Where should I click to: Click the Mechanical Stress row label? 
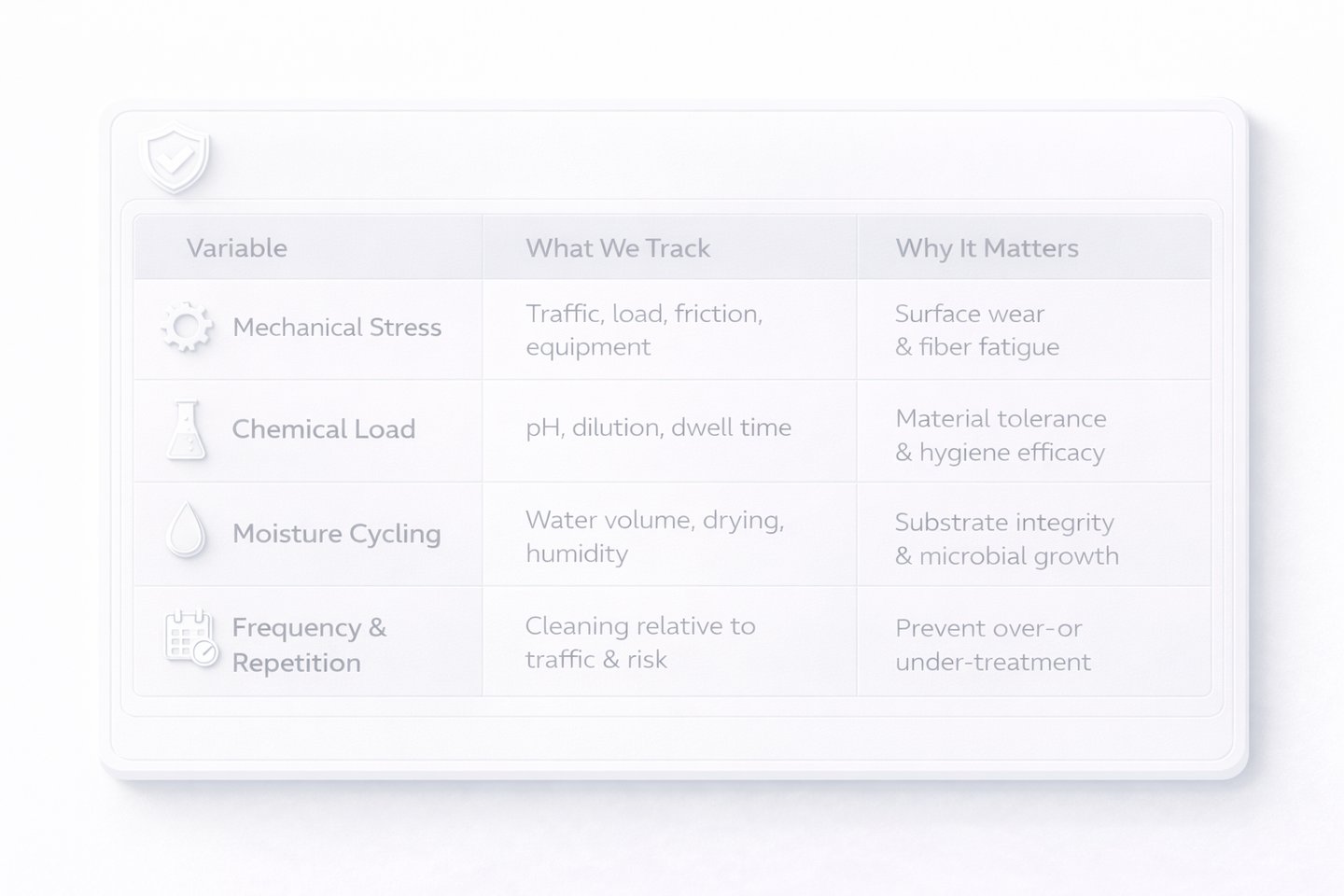tap(337, 328)
